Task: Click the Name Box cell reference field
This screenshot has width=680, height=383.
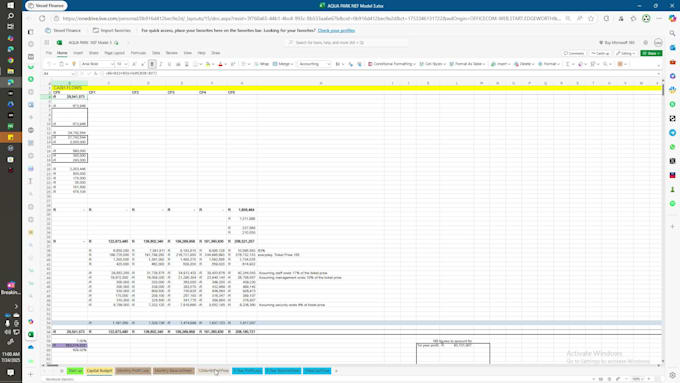Action: pyautogui.click(x=59, y=73)
